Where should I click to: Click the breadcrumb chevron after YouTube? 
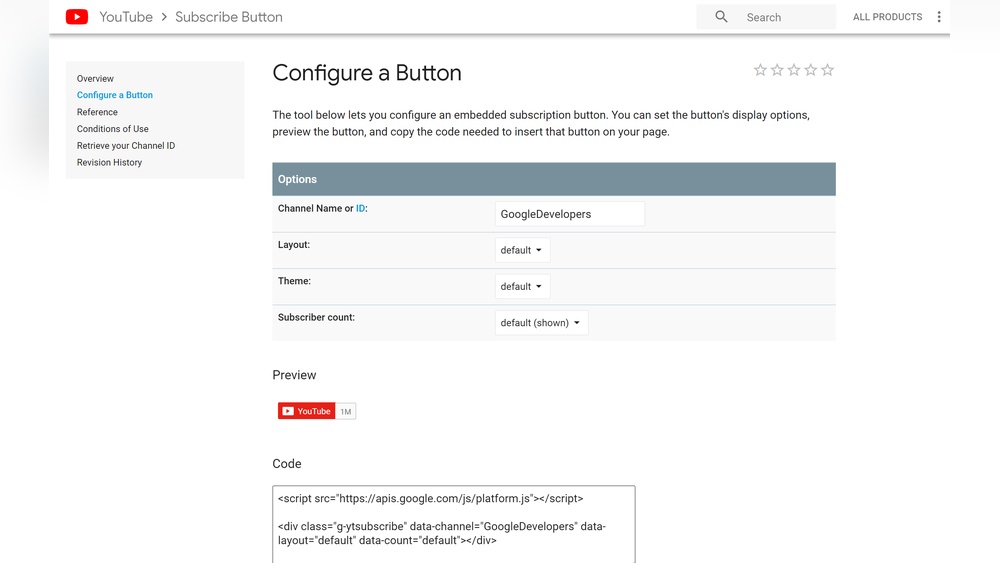tap(164, 17)
